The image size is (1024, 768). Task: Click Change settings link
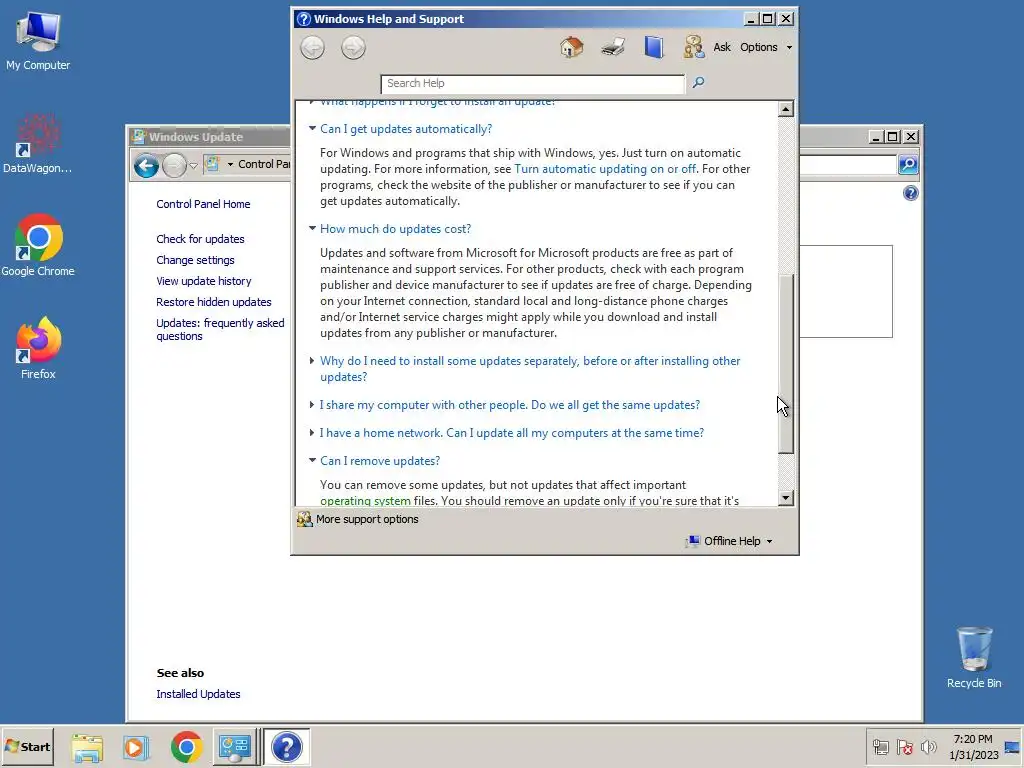pyautogui.click(x=195, y=260)
